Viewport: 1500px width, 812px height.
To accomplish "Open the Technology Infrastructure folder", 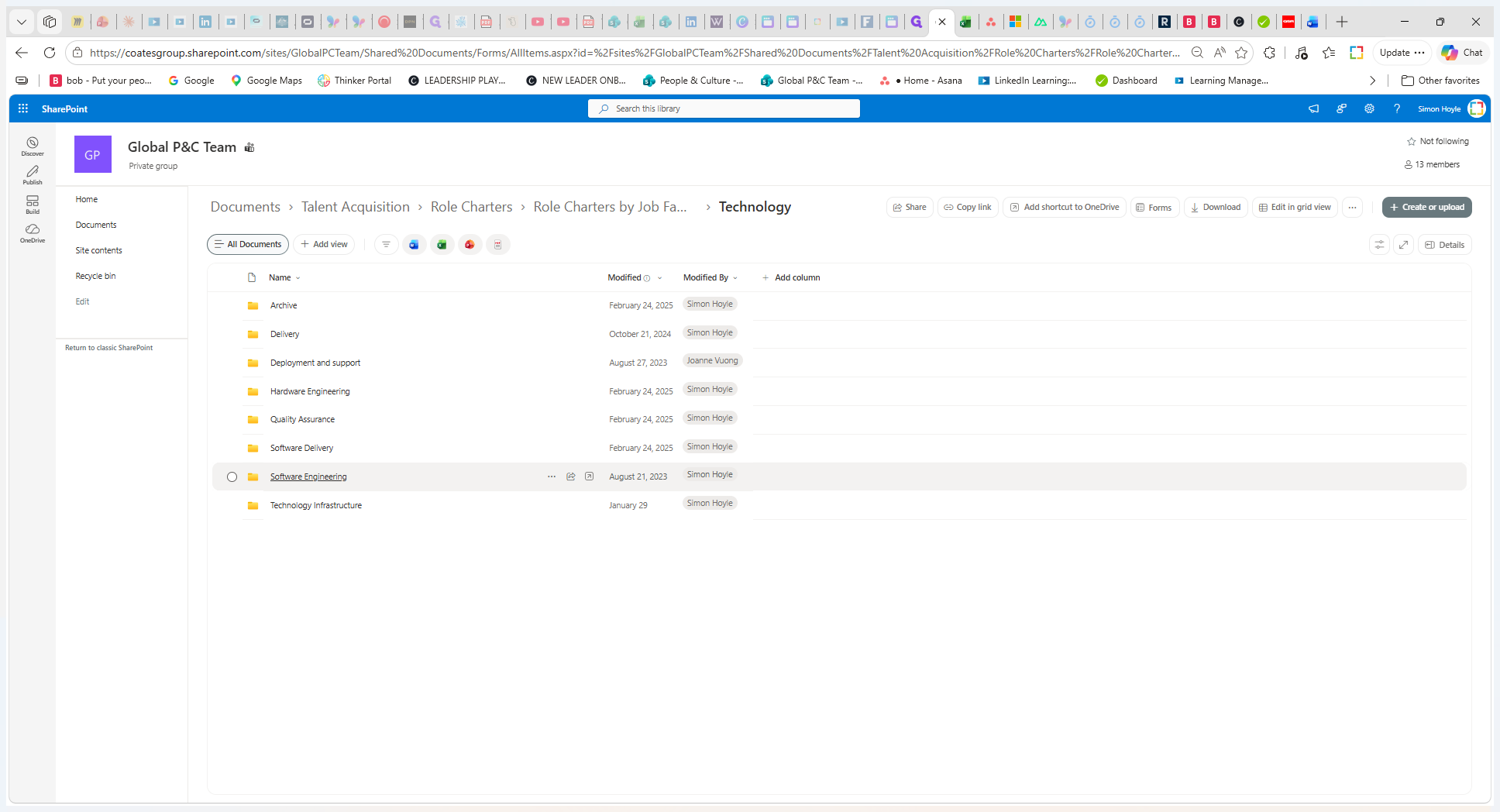I will (x=315, y=505).
